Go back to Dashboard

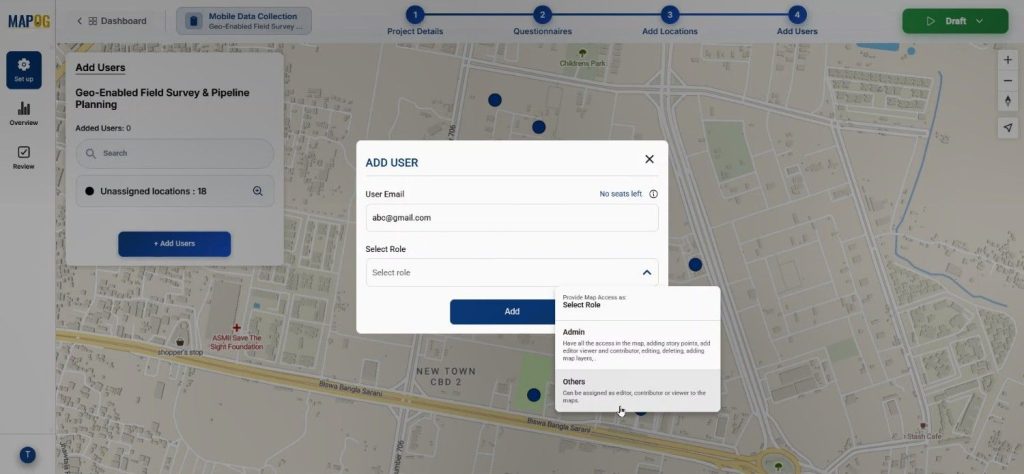[x=112, y=21]
